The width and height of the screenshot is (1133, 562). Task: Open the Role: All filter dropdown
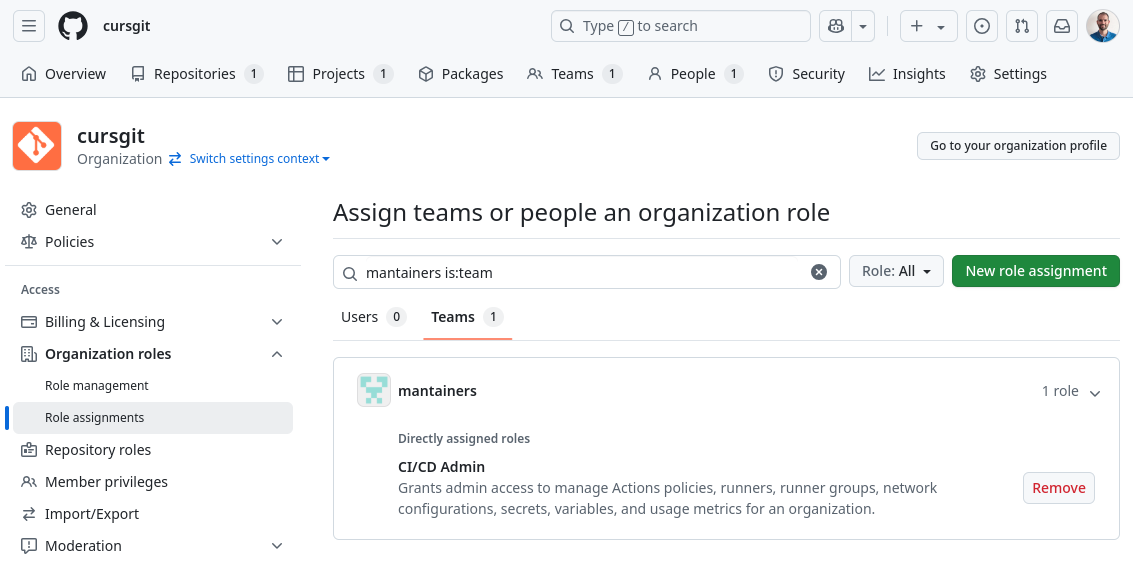click(896, 271)
